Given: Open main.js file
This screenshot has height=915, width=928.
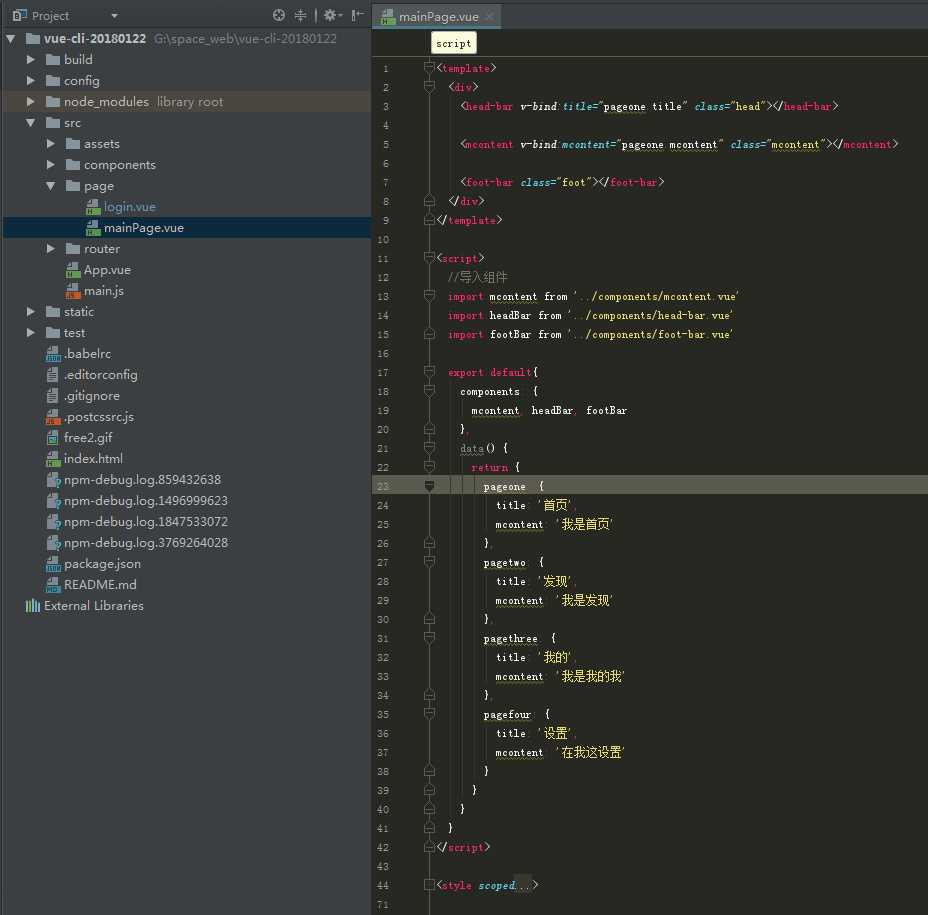Looking at the screenshot, I should pos(104,291).
